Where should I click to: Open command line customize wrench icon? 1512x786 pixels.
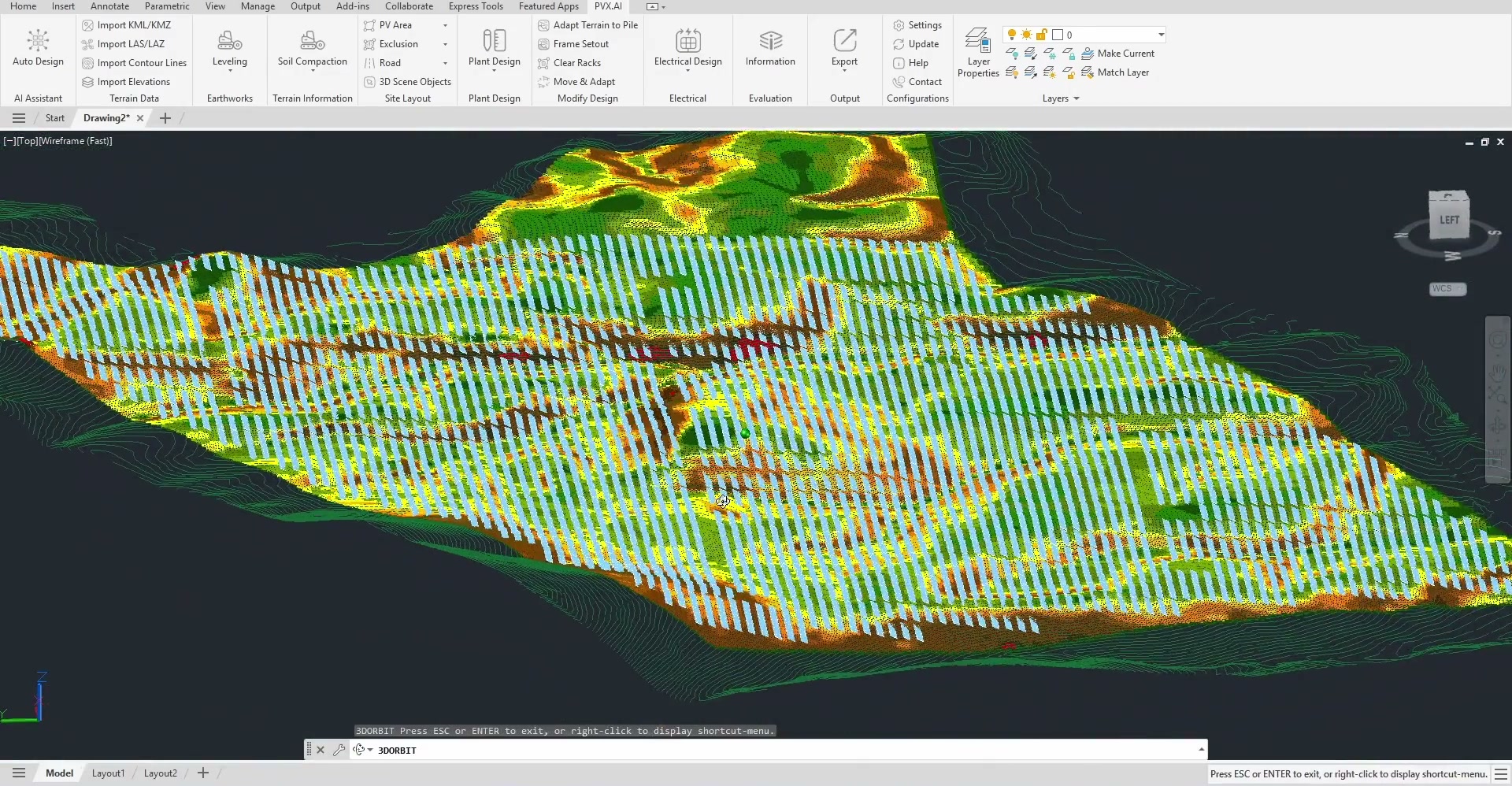pos(339,750)
